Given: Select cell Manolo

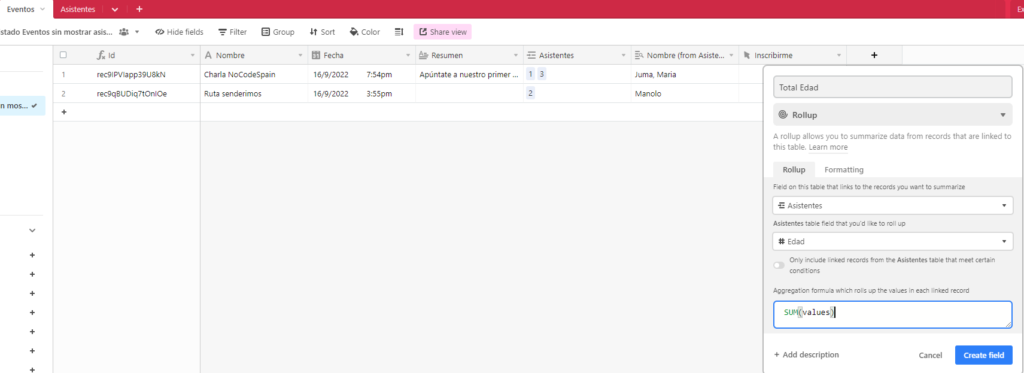Looking at the screenshot, I should click(x=684, y=93).
